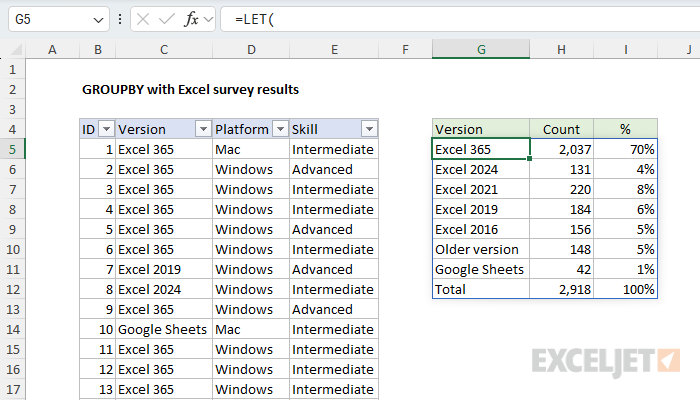Select row 5 header

[x=12, y=150]
